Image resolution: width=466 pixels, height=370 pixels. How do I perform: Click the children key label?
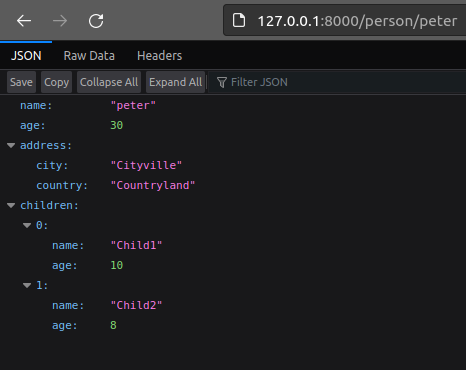[x=49, y=205]
